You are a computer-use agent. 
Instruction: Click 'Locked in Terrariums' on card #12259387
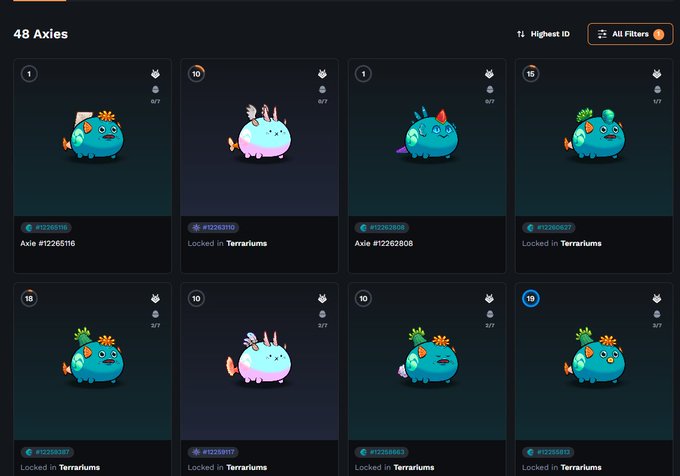pyautogui.click(x=60, y=467)
